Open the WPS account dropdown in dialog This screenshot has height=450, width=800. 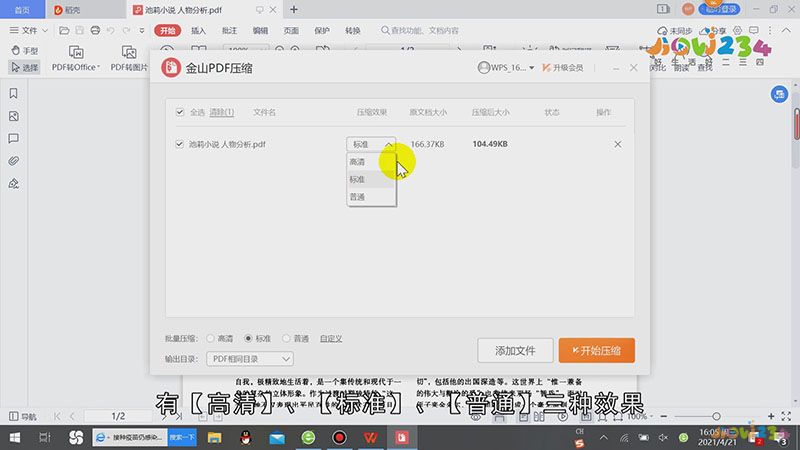(506, 67)
